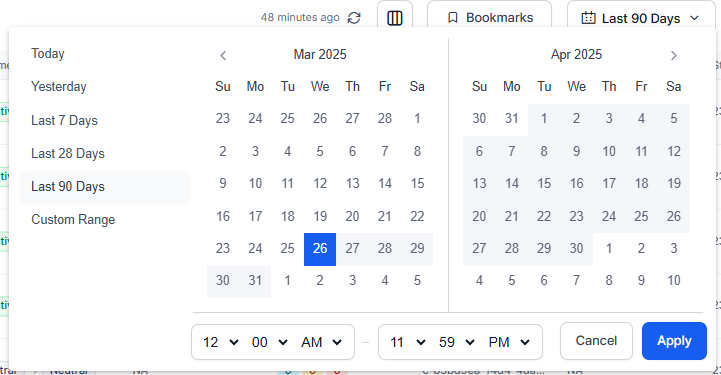This screenshot has width=721, height=375.
Task: Choose the Custom Range option
Action: pyautogui.click(x=73, y=220)
